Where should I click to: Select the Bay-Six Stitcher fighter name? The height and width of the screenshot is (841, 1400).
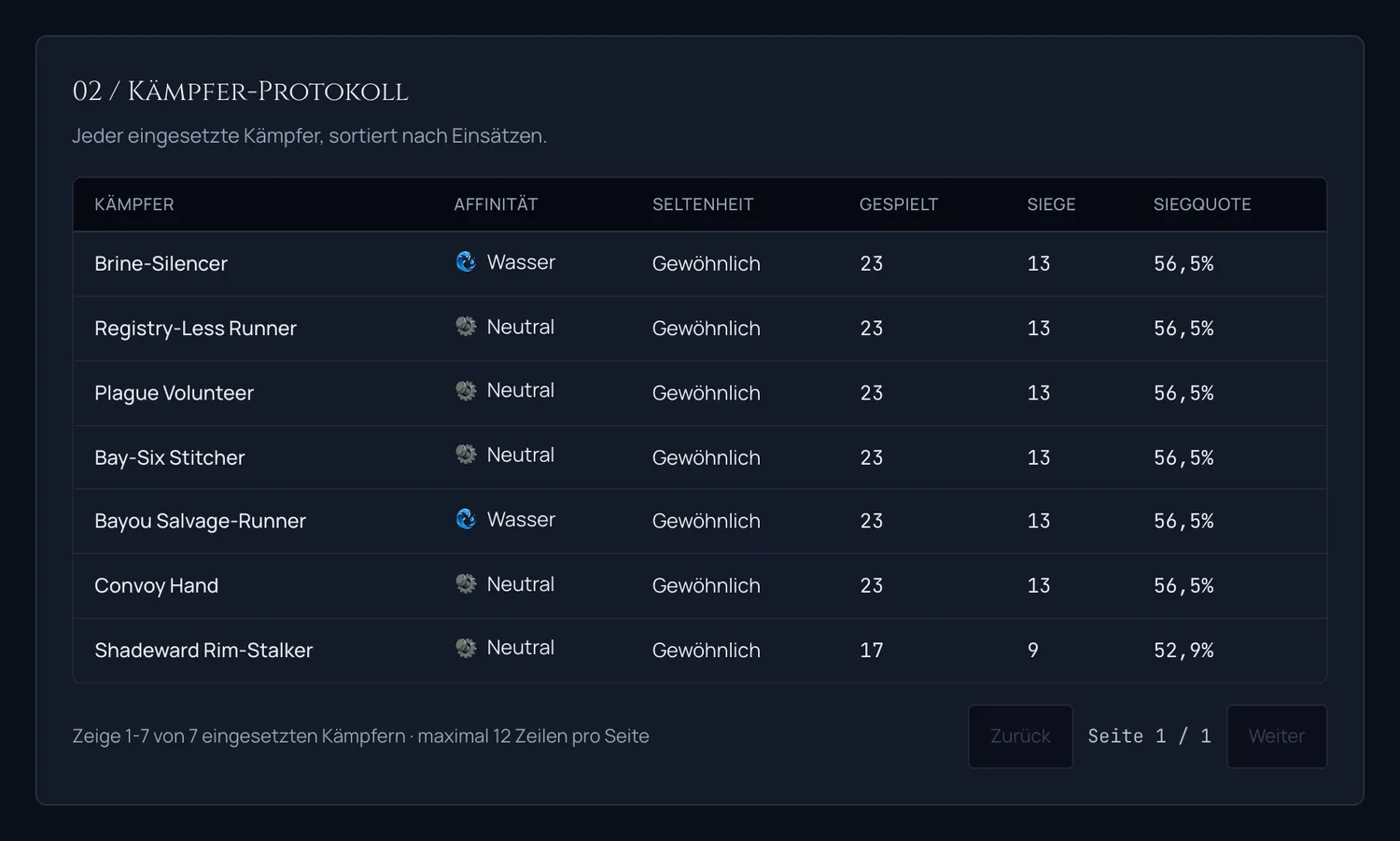tap(169, 457)
